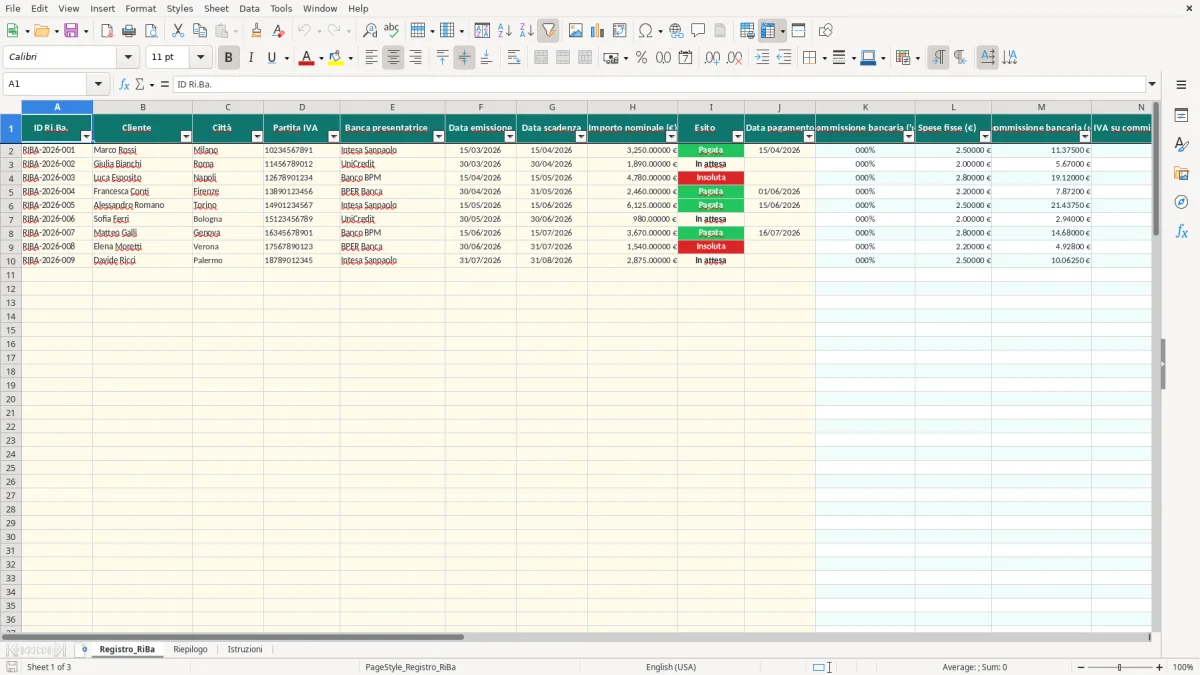This screenshot has width=1200, height=675.
Task: Open the File menu
Action: pos(13,8)
